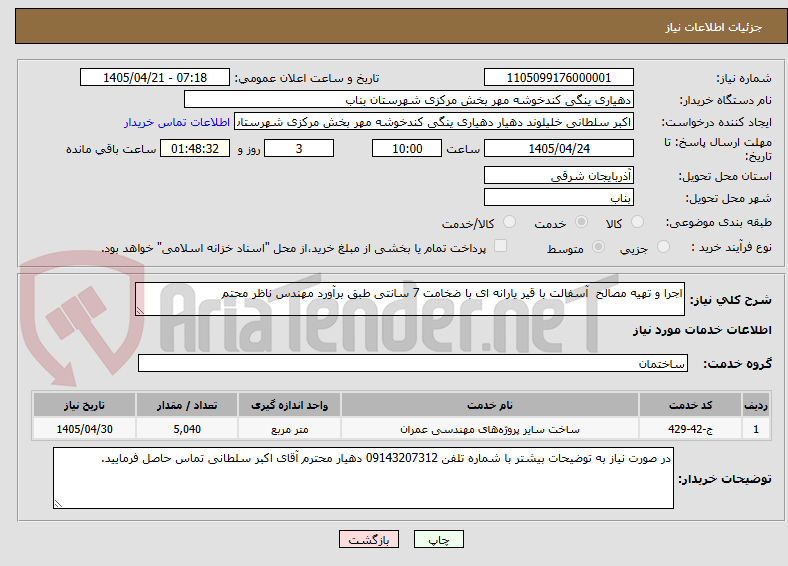Click the service group field ساختمان
788x566 pixels.
[x=413, y=363]
